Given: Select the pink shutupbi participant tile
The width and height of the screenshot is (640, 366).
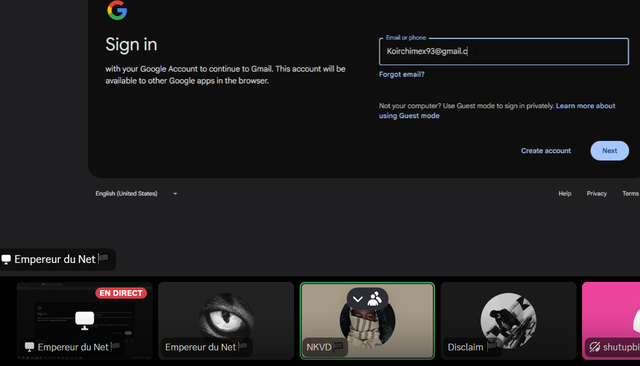Looking at the screenshot, I should pos(611,321).
